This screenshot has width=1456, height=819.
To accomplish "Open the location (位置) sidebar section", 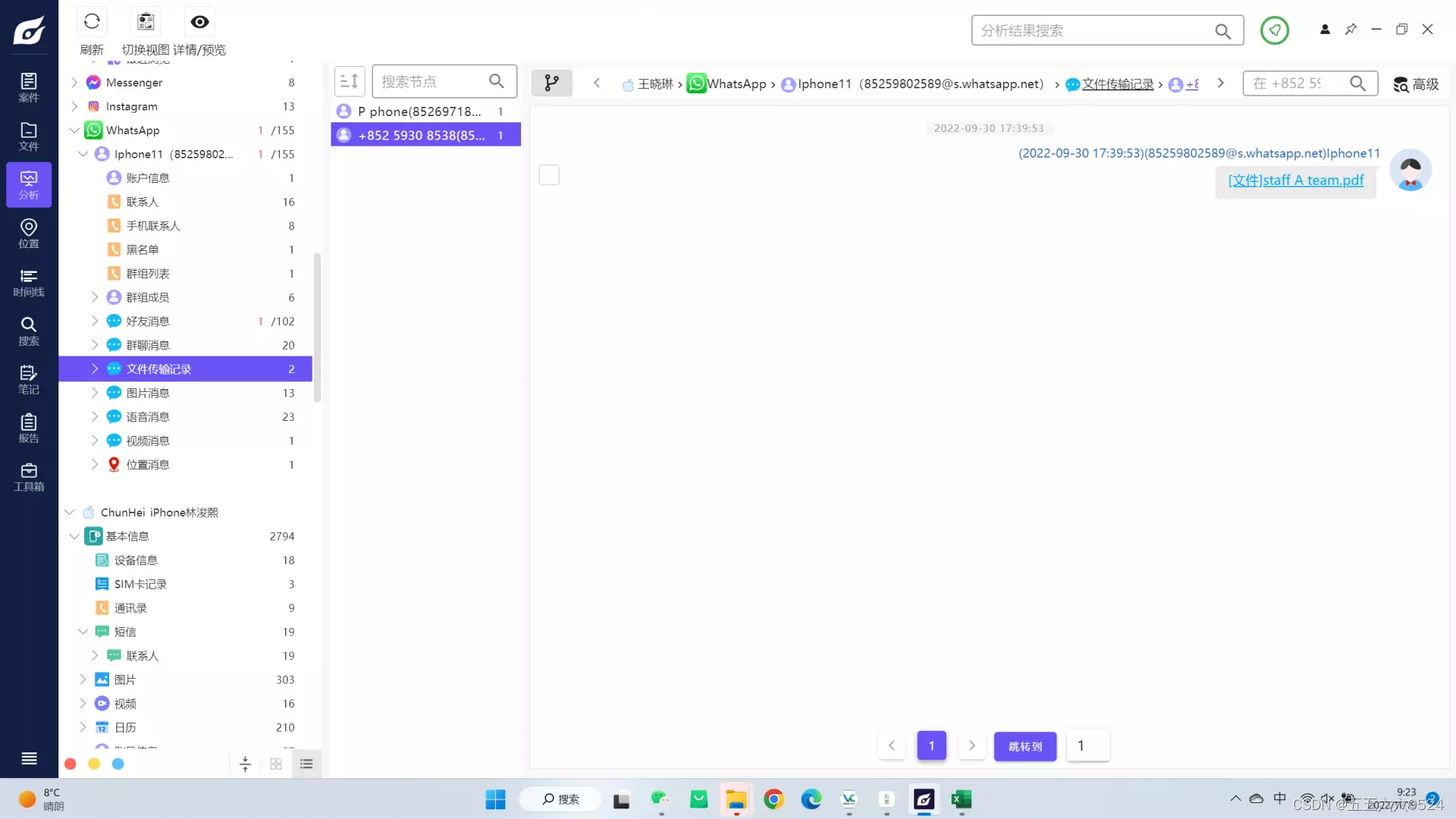I will (x=29, y=234).
